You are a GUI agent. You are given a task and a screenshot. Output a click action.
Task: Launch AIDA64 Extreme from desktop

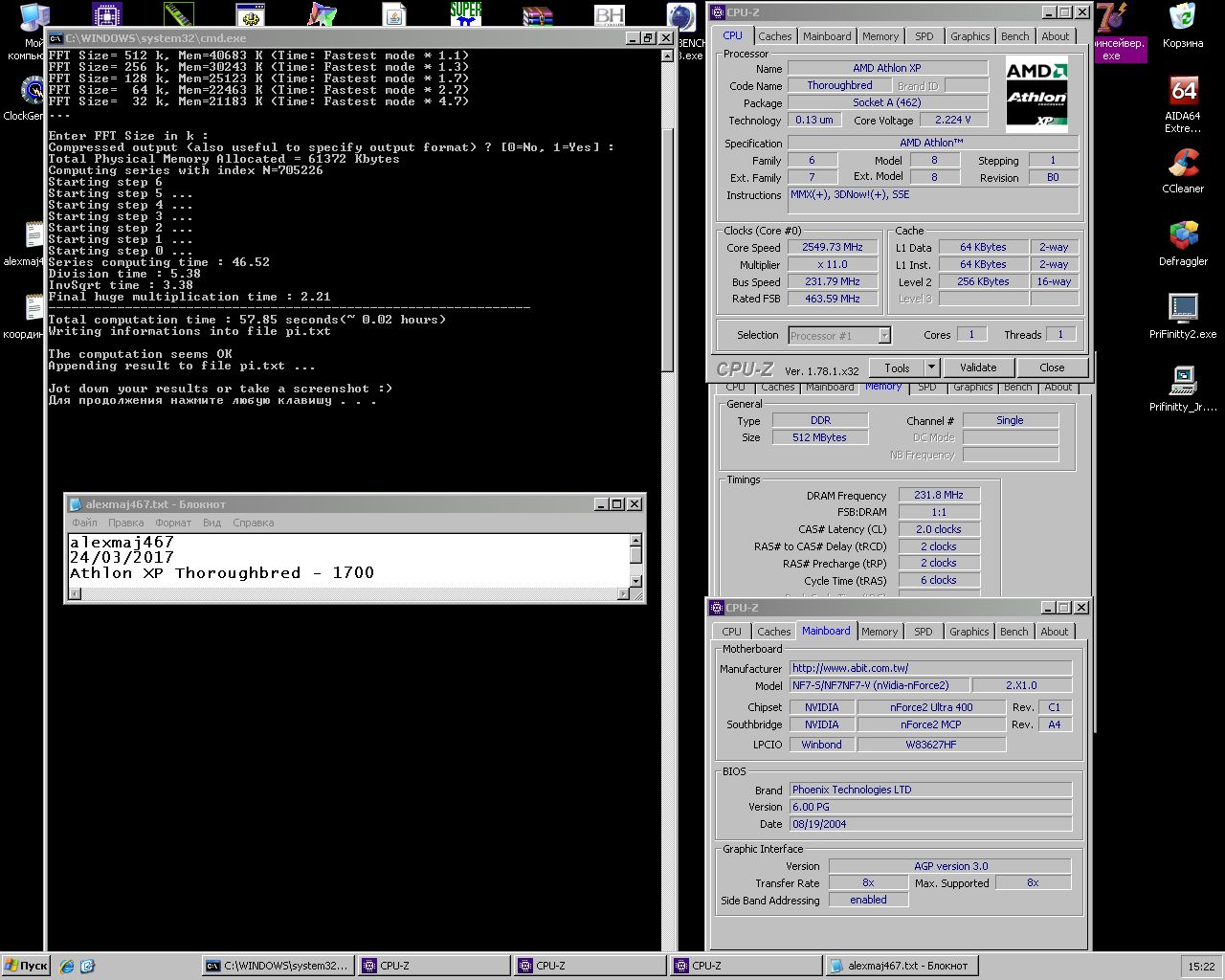tap(1183, 103)
